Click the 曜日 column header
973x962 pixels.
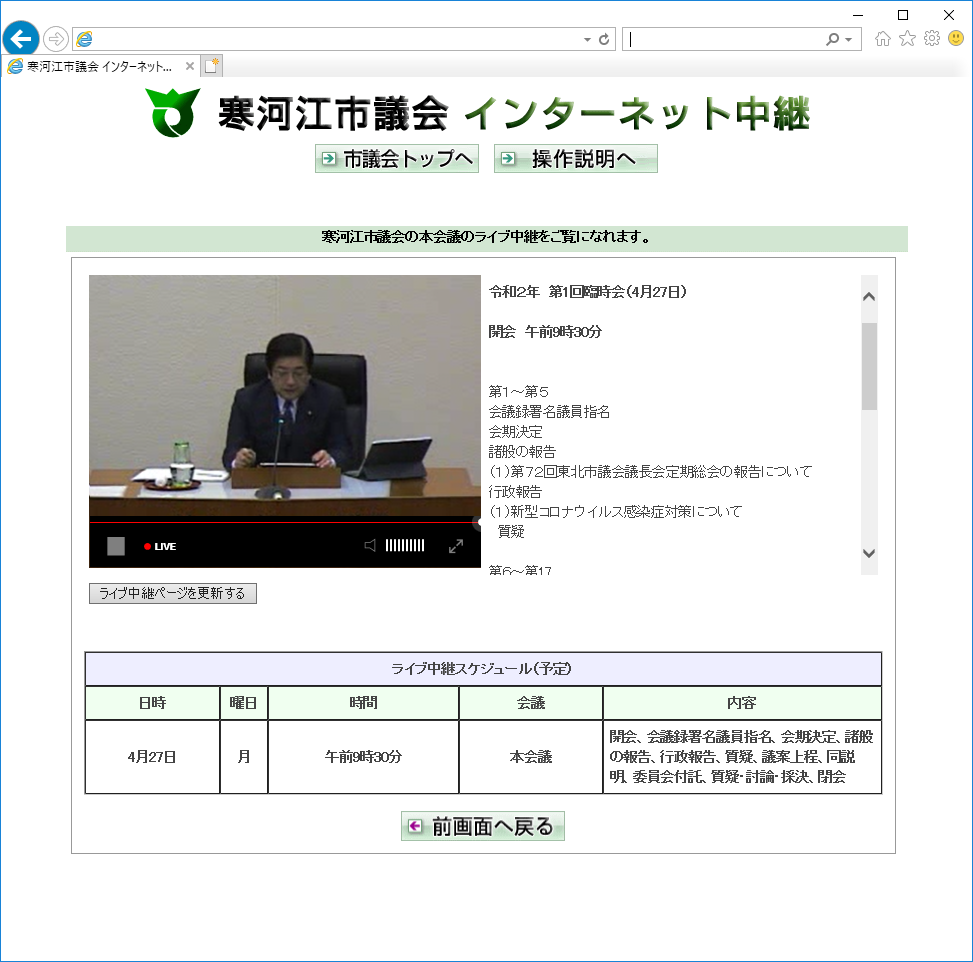pos(243,703)
